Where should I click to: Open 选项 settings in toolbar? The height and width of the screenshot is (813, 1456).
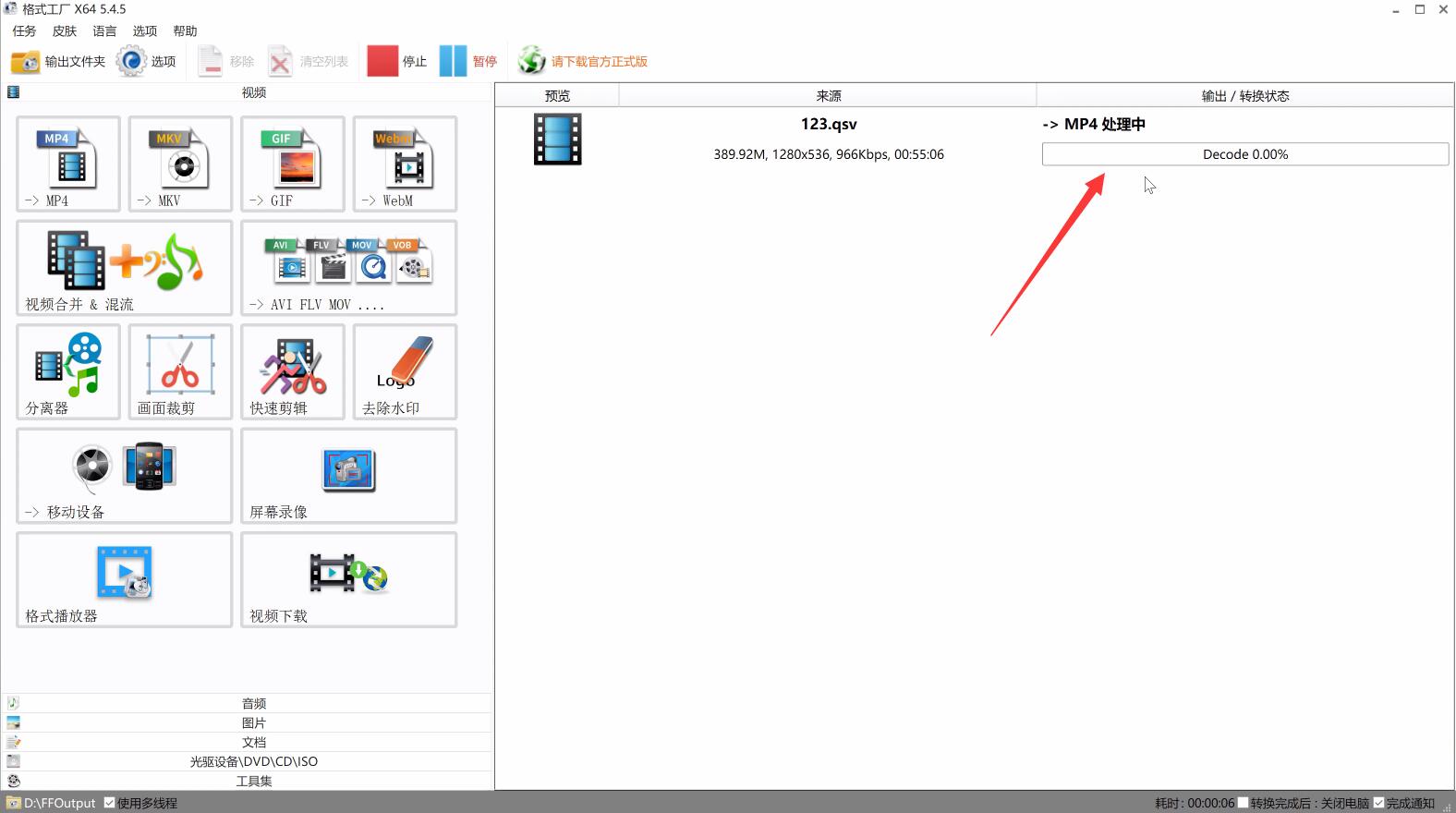(147, 62)
